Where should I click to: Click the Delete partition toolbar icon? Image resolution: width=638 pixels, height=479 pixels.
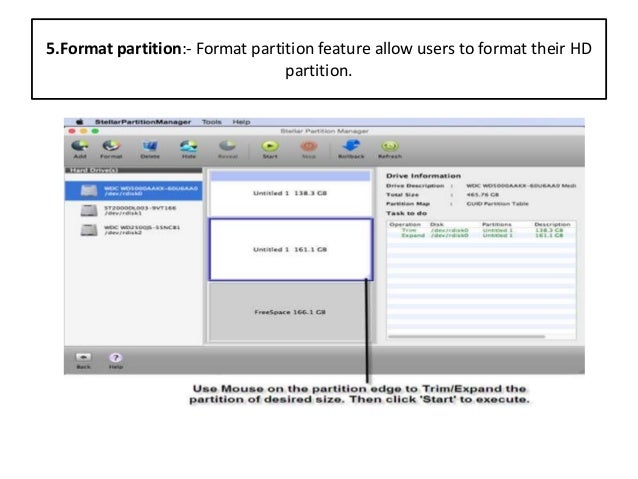point(150,149)
